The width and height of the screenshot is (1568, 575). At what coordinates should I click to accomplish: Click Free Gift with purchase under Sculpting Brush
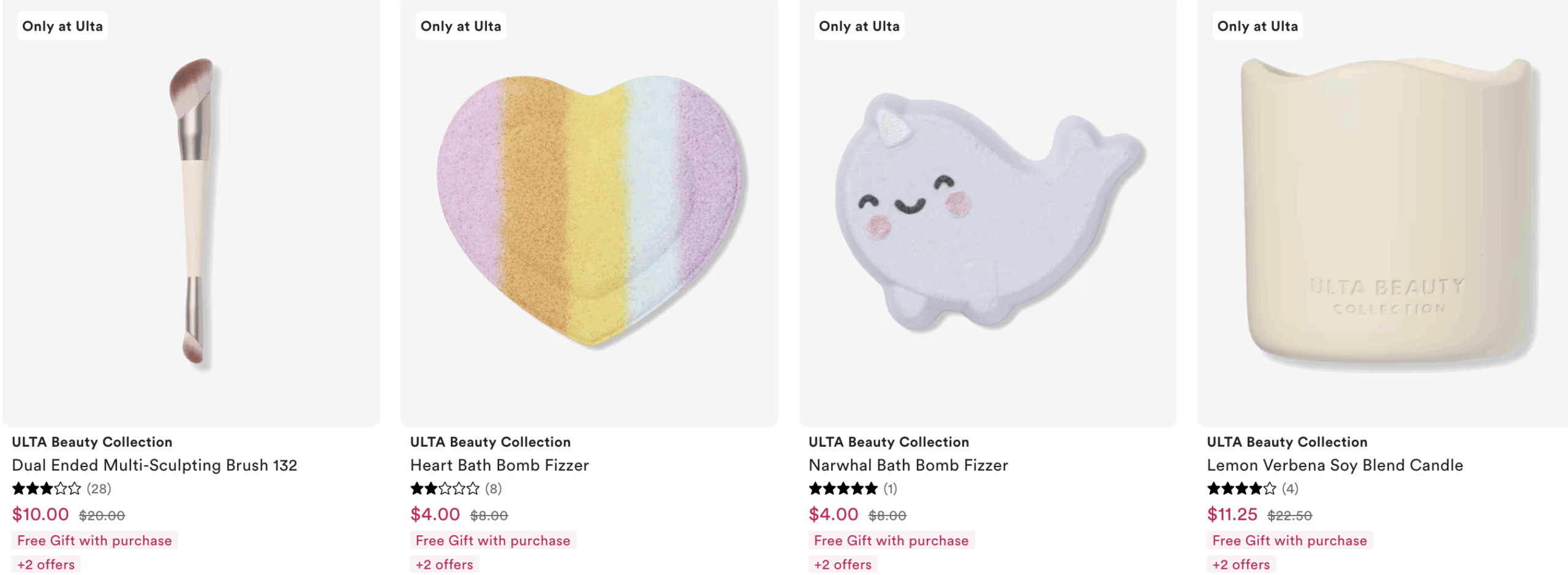click(x=94, y=541)
